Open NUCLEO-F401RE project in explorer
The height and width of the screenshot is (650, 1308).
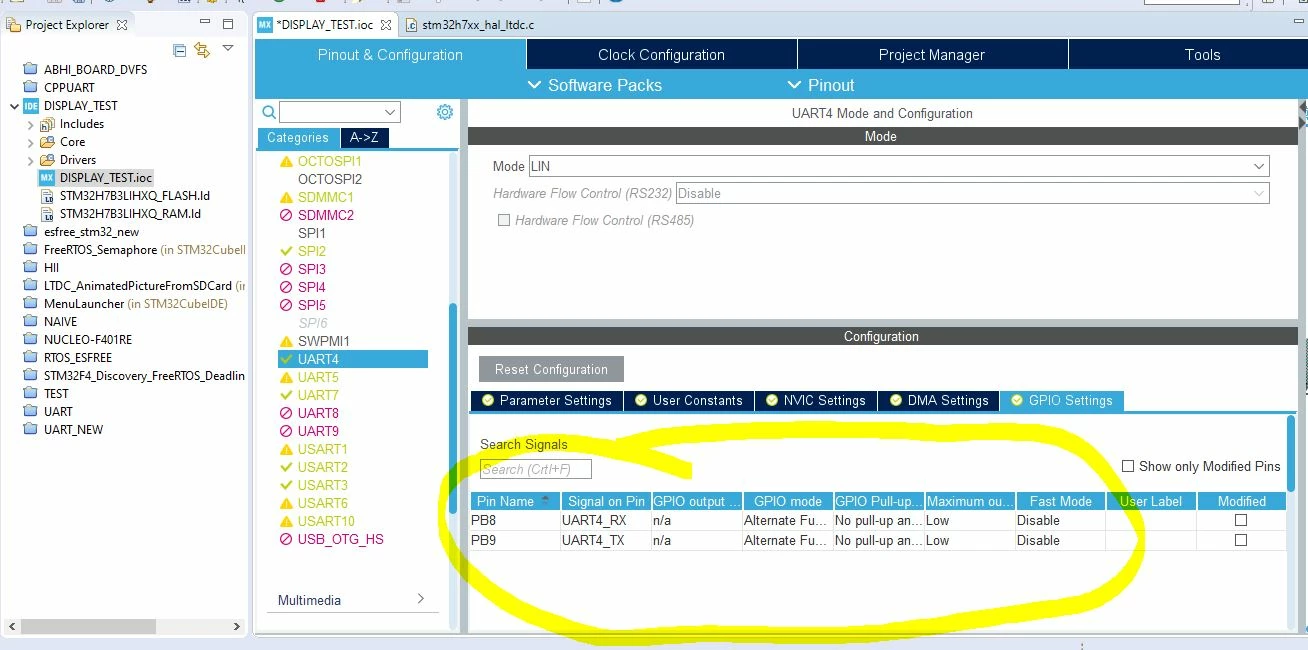pos(88,339)
